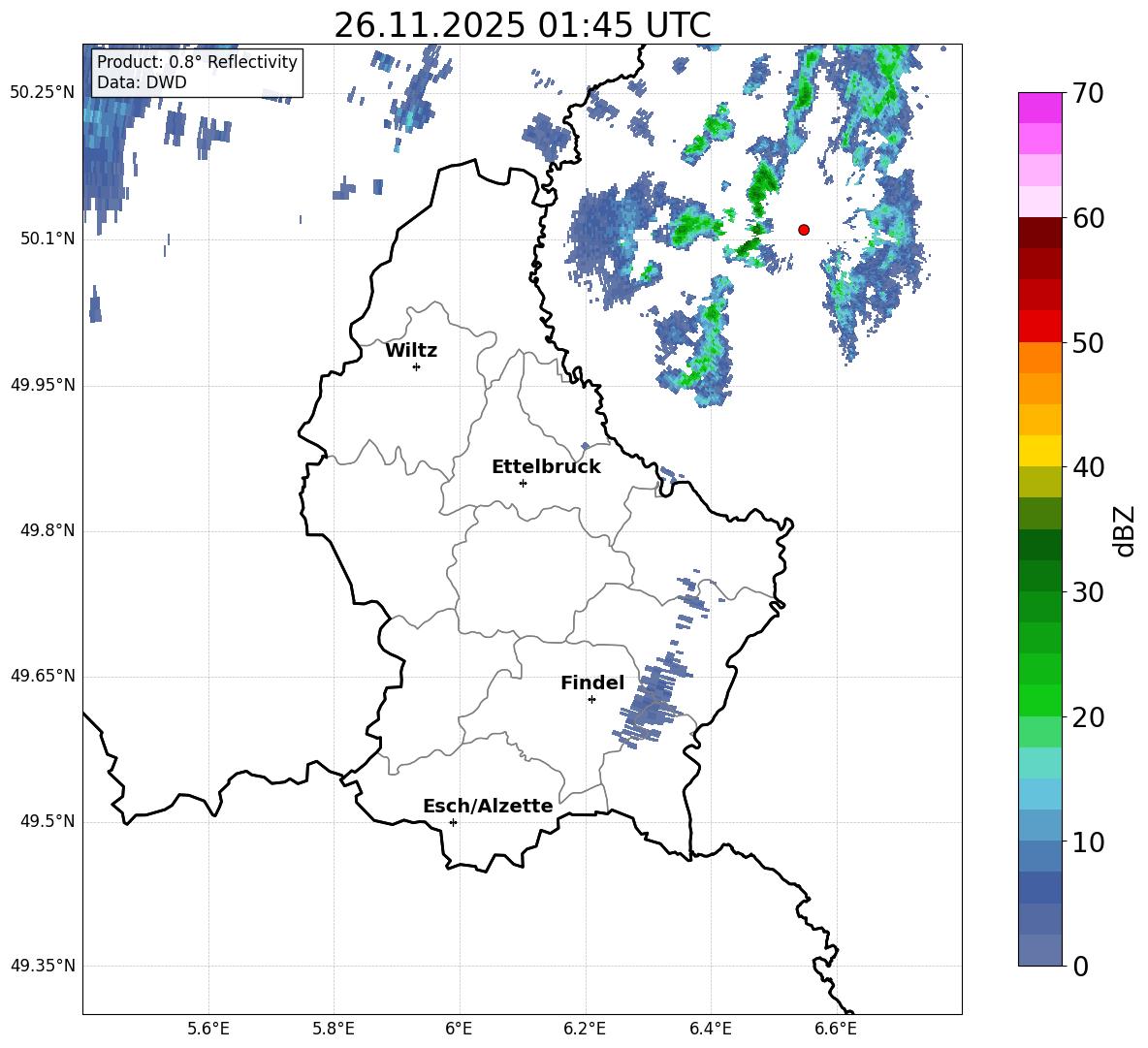
Task: Click the 6.6°E longitude label
Action: [836, 1029]
